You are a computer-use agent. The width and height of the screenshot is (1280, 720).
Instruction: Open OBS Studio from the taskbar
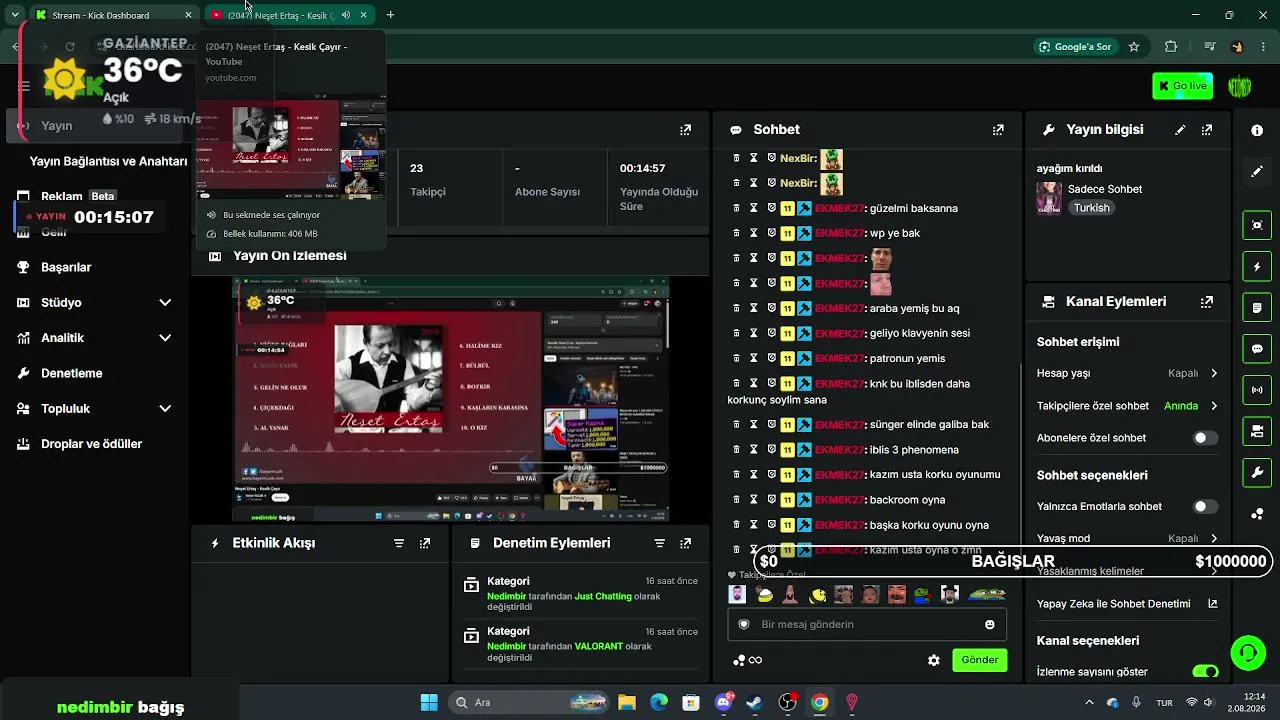click(788, 703)
